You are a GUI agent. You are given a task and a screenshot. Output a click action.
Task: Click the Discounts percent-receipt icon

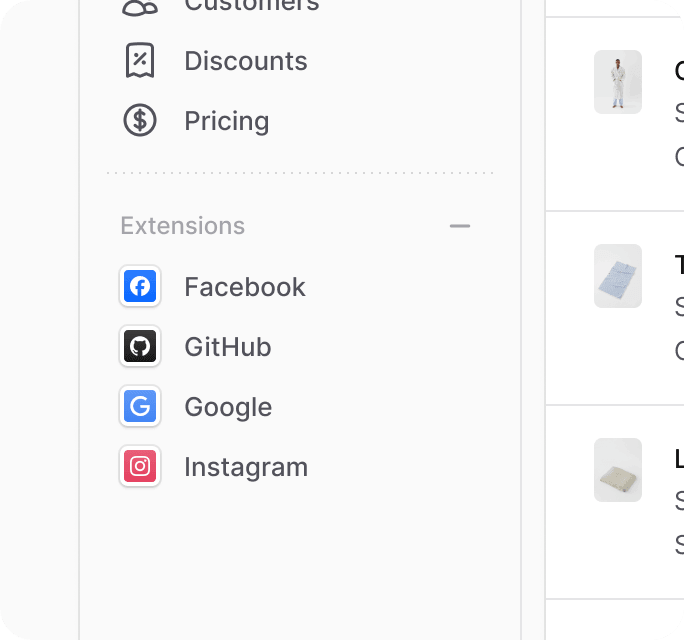[x=140, y=60]
